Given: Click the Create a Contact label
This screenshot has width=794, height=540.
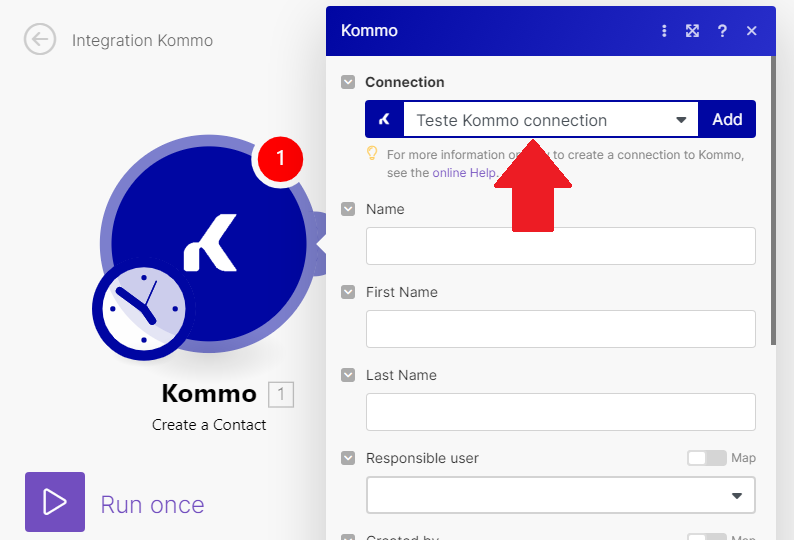Looking at the screenshot, I should 209,425.
